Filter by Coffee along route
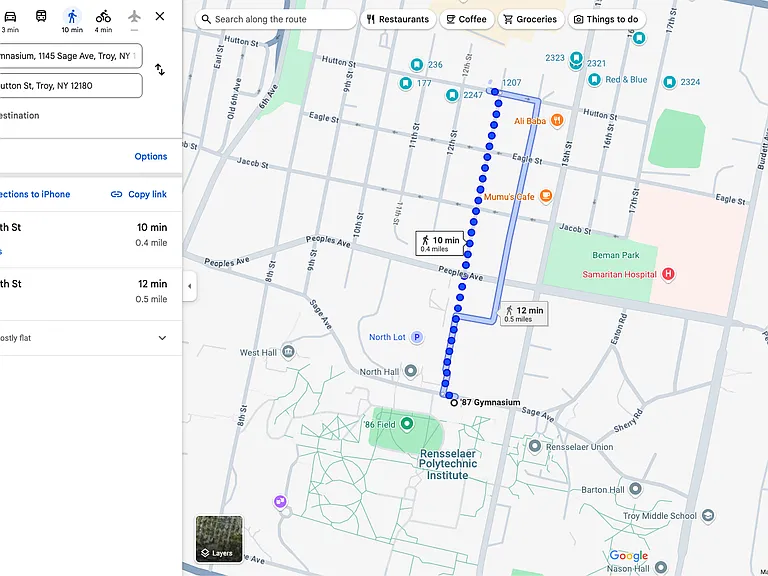The height and width of the screenshot is (576, 768). 466,19
